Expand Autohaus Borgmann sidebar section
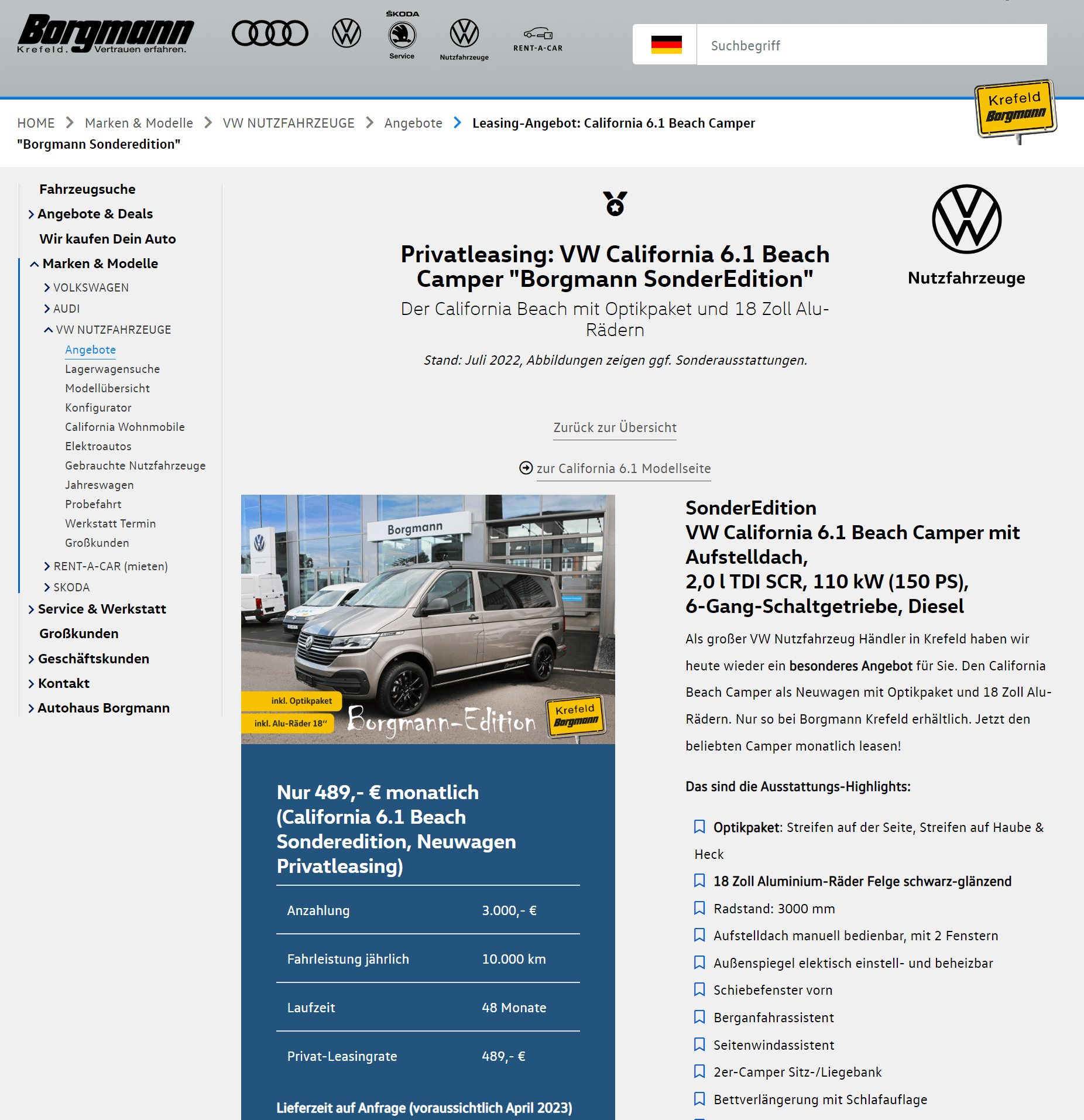 click(x=99, y=708)
